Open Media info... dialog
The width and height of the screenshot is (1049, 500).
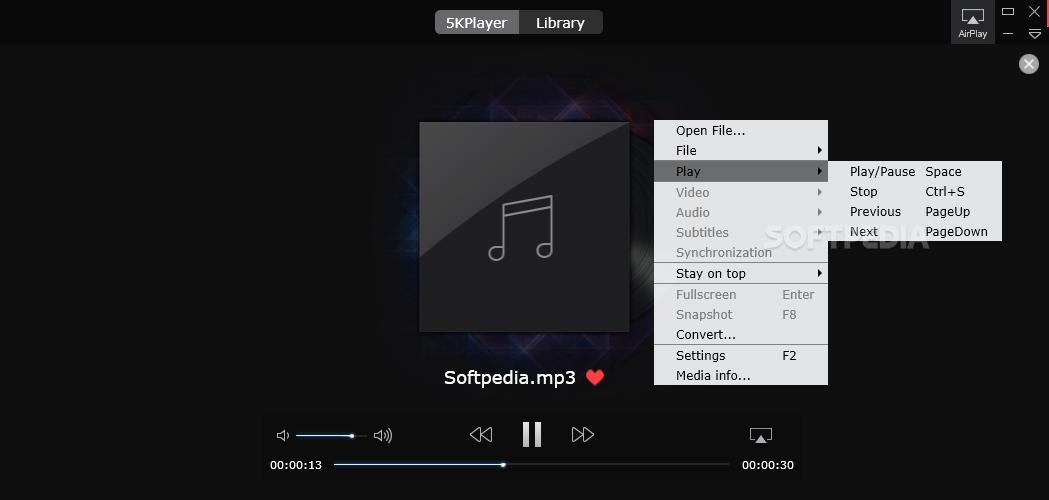pos(741,376)
